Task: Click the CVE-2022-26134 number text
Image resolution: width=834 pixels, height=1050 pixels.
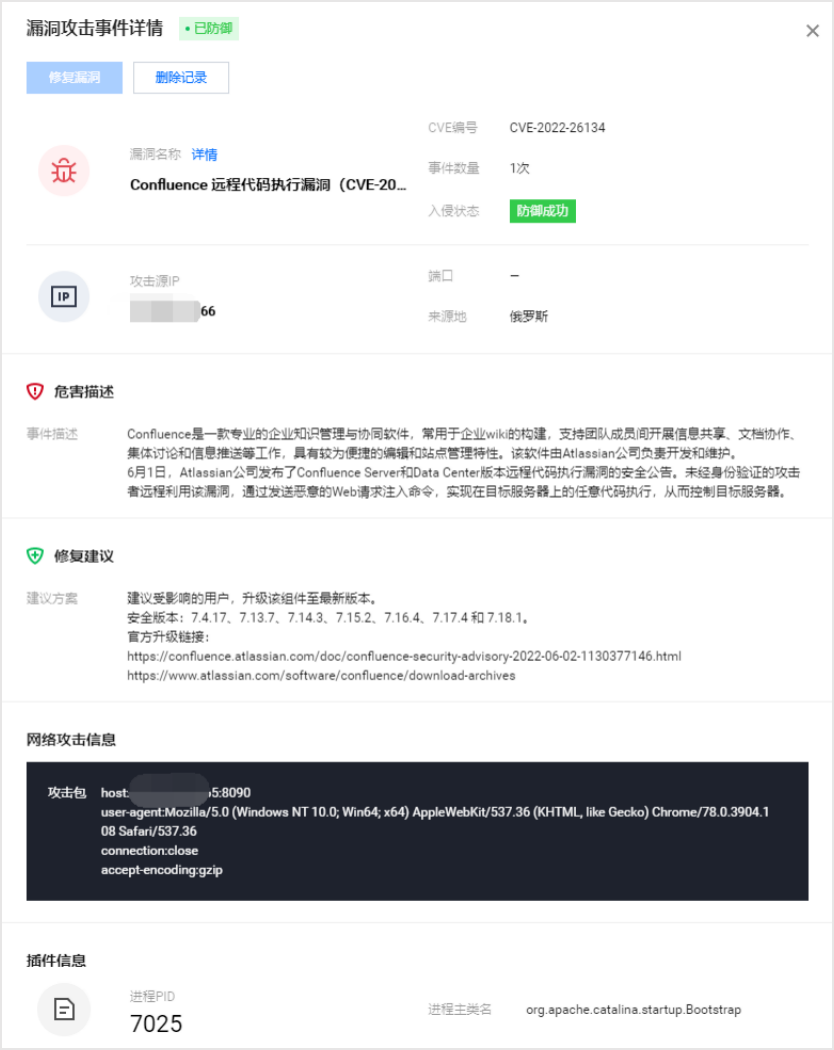Action: 557,128
